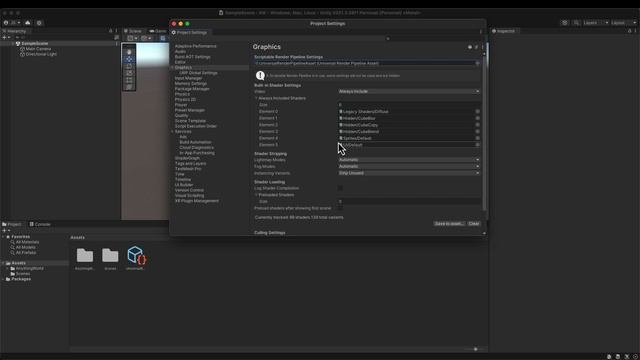Click the object picker for Render Pipeline Asset
Image resolution: width=640 pixels, height=360 pixels.
click(477, 63)
